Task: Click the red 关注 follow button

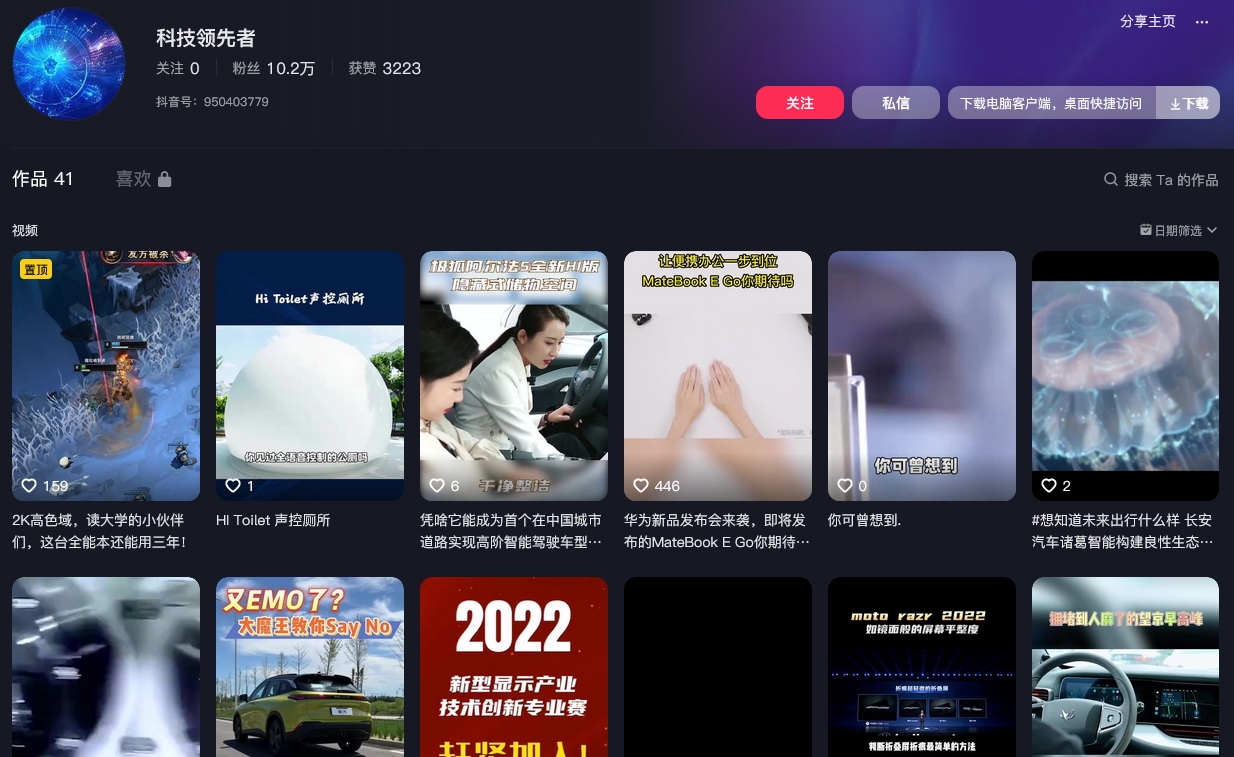Action: coord(800,103)
